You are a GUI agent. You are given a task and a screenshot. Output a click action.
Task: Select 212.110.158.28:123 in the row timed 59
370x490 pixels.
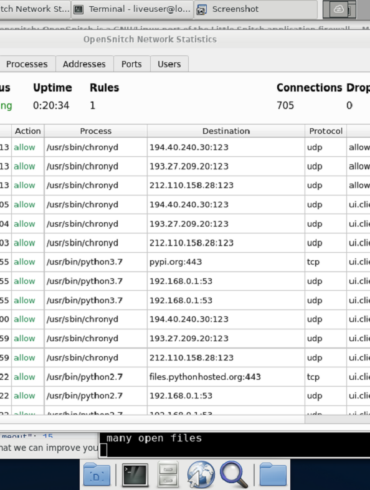click(x=191, y=358)
